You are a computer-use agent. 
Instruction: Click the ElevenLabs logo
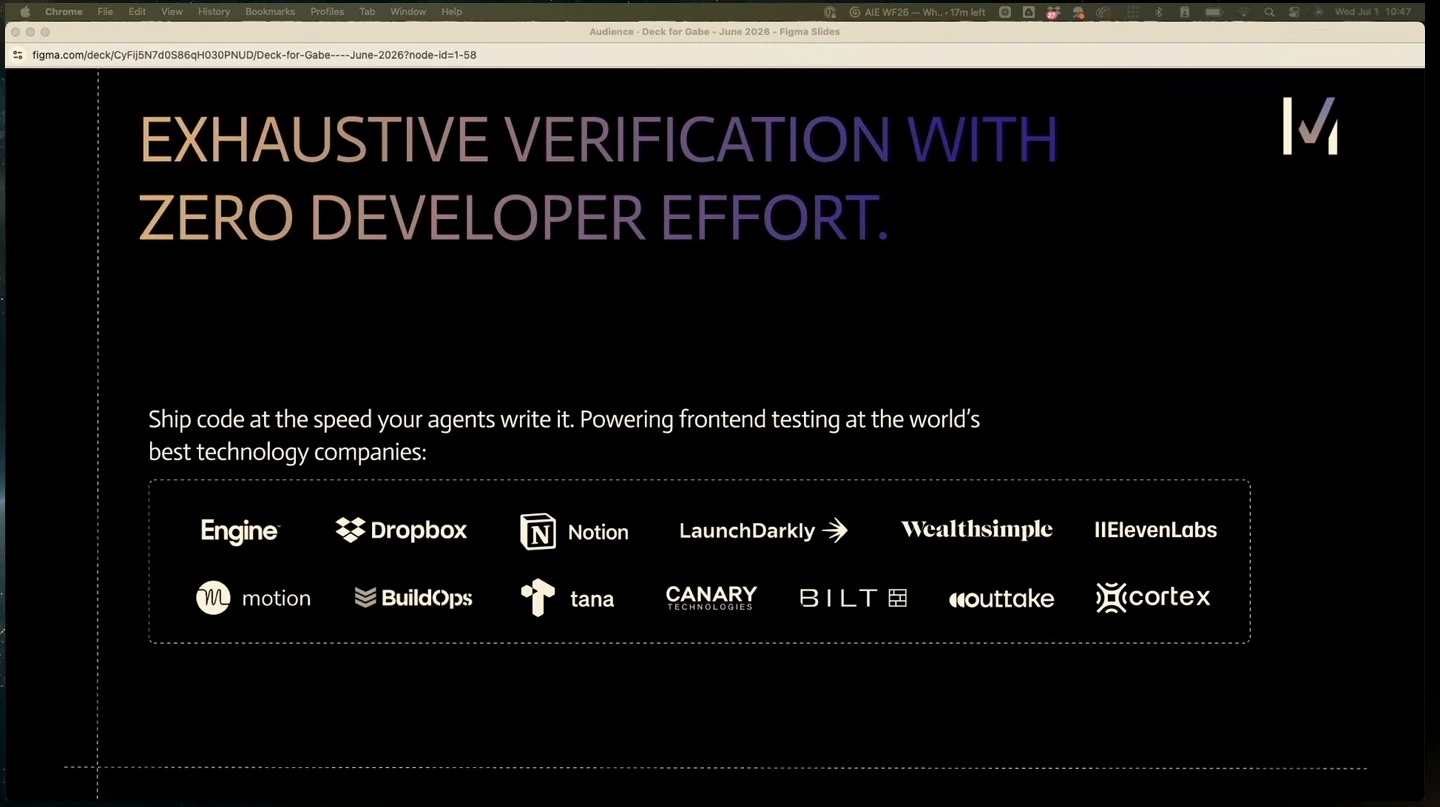click(1155, 530)
